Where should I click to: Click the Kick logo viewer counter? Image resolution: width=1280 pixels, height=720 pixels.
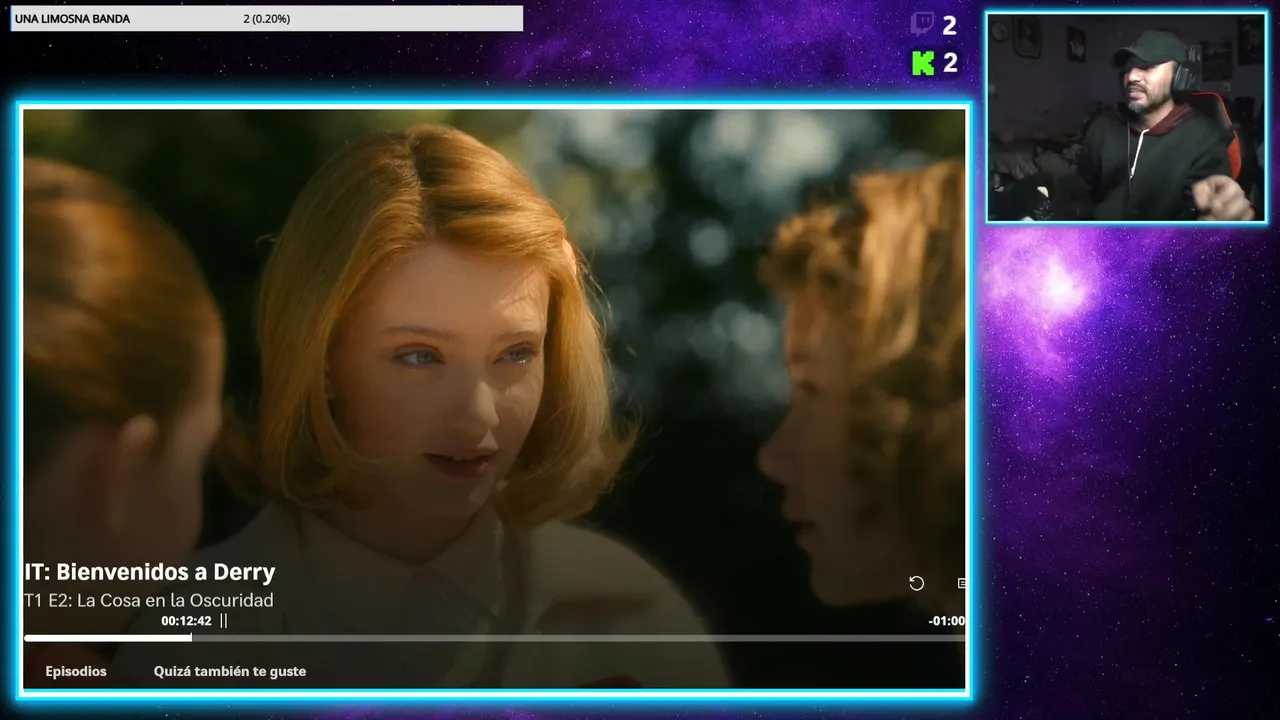click(934, 63)
